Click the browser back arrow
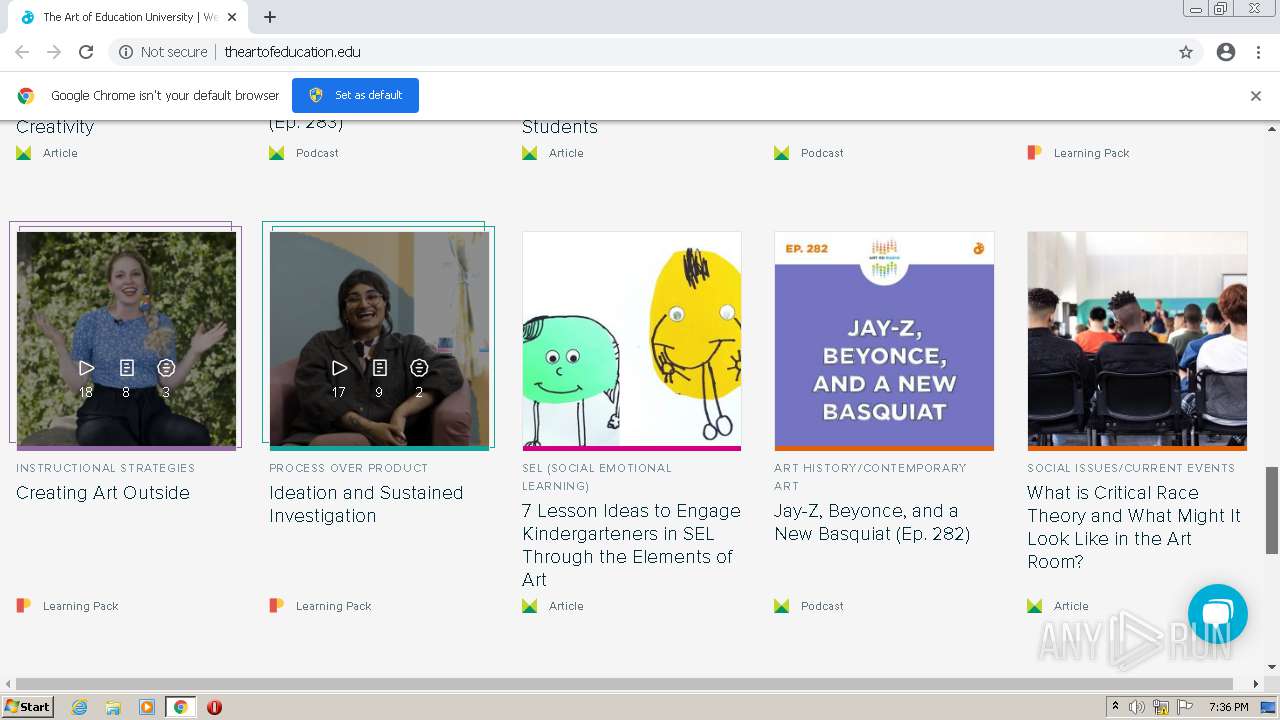The width and height of the screenshot is (1280, 720). pyautogui.click(x=22, y=52)
